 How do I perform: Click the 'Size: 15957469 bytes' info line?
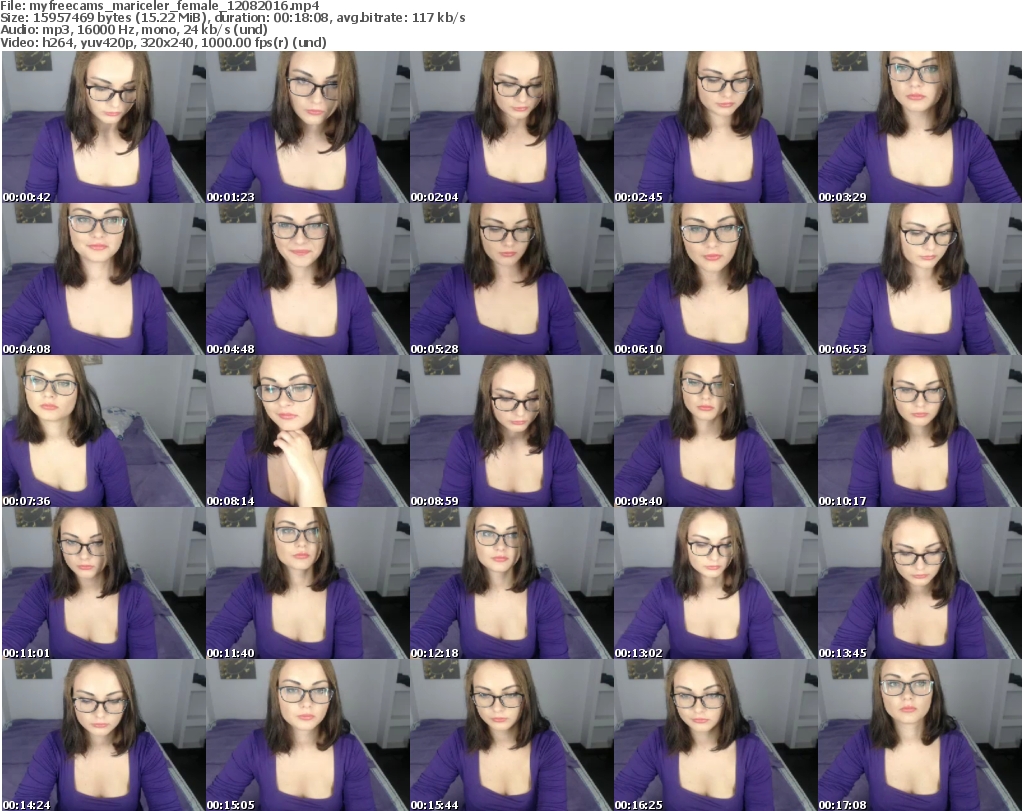pos(233,18)
